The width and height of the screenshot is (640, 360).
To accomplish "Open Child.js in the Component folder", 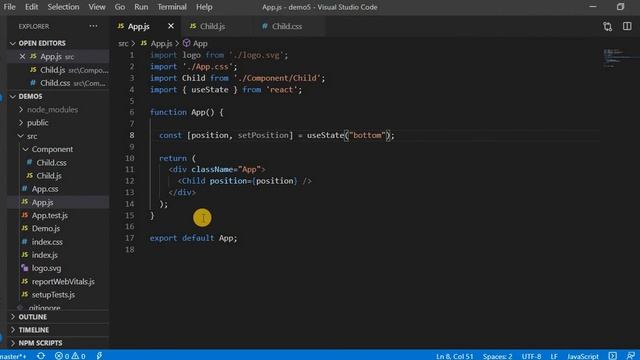I will tap(49, 176).
